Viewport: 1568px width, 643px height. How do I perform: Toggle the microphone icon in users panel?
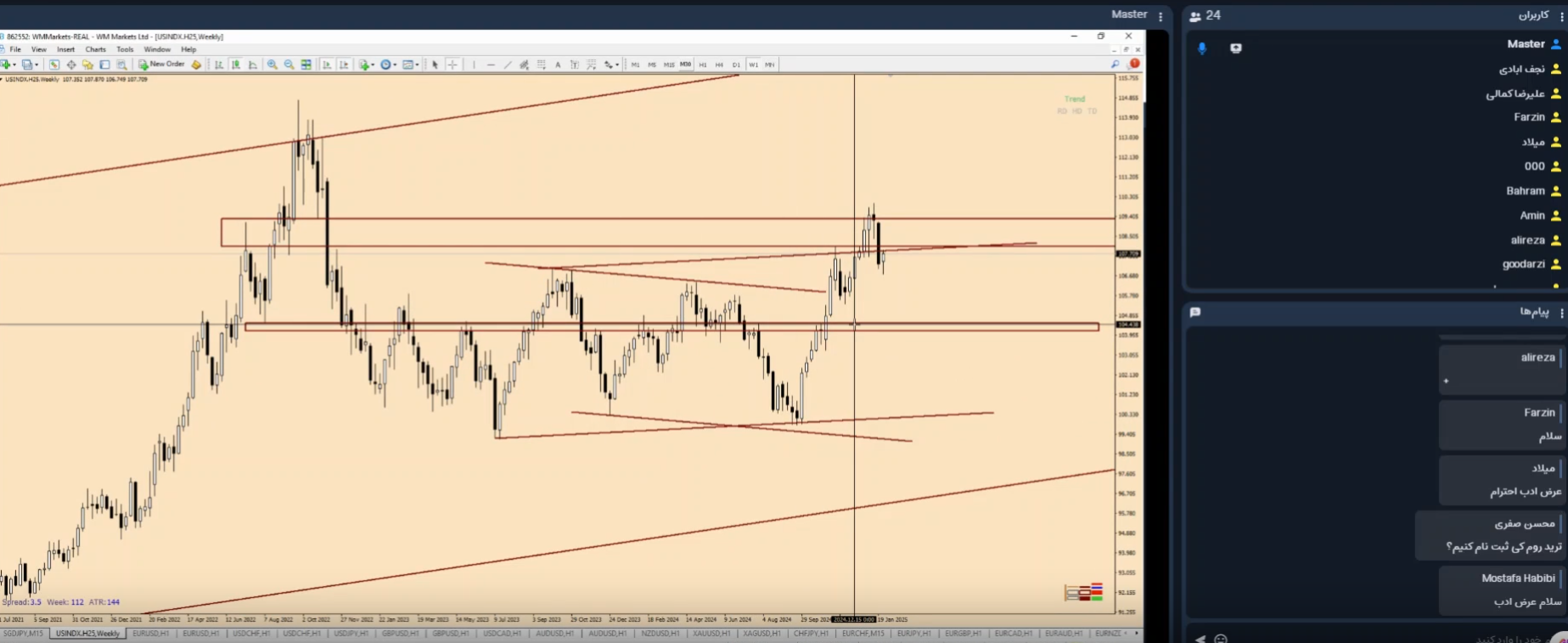(1201, 48)
